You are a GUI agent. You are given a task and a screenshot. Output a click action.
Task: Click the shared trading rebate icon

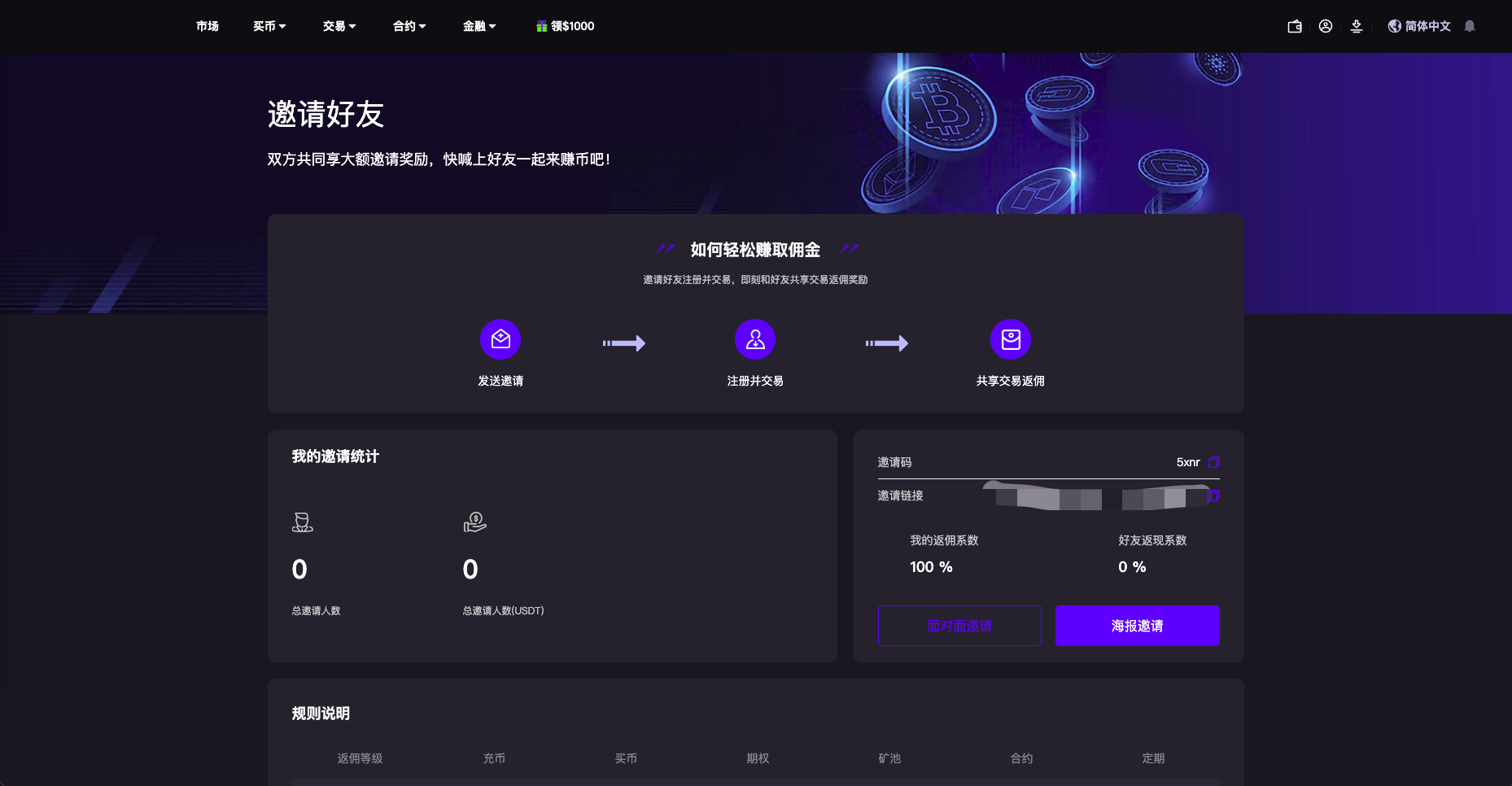[x=1010, y=339]
